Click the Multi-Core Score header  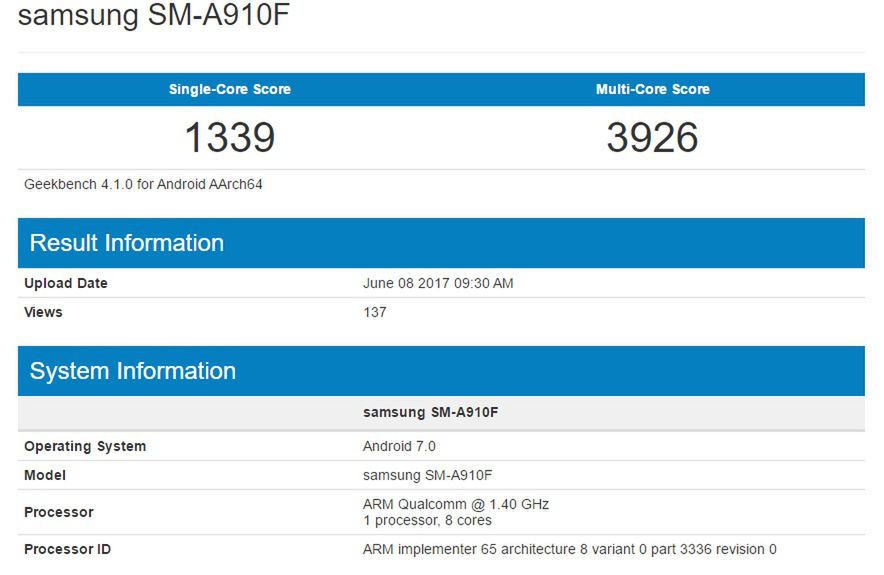coord(653,89)
